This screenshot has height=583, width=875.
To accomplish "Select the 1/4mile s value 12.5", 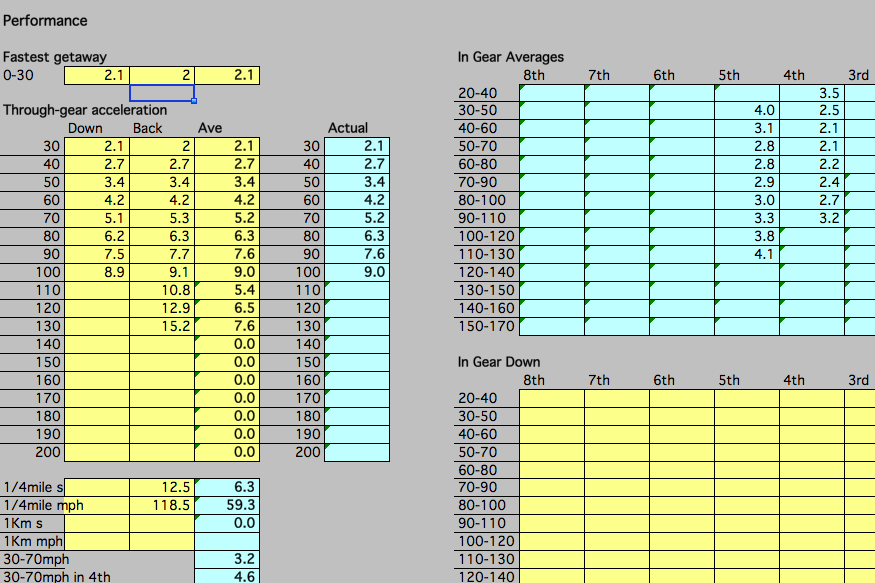I will click(x=162, y=487).
